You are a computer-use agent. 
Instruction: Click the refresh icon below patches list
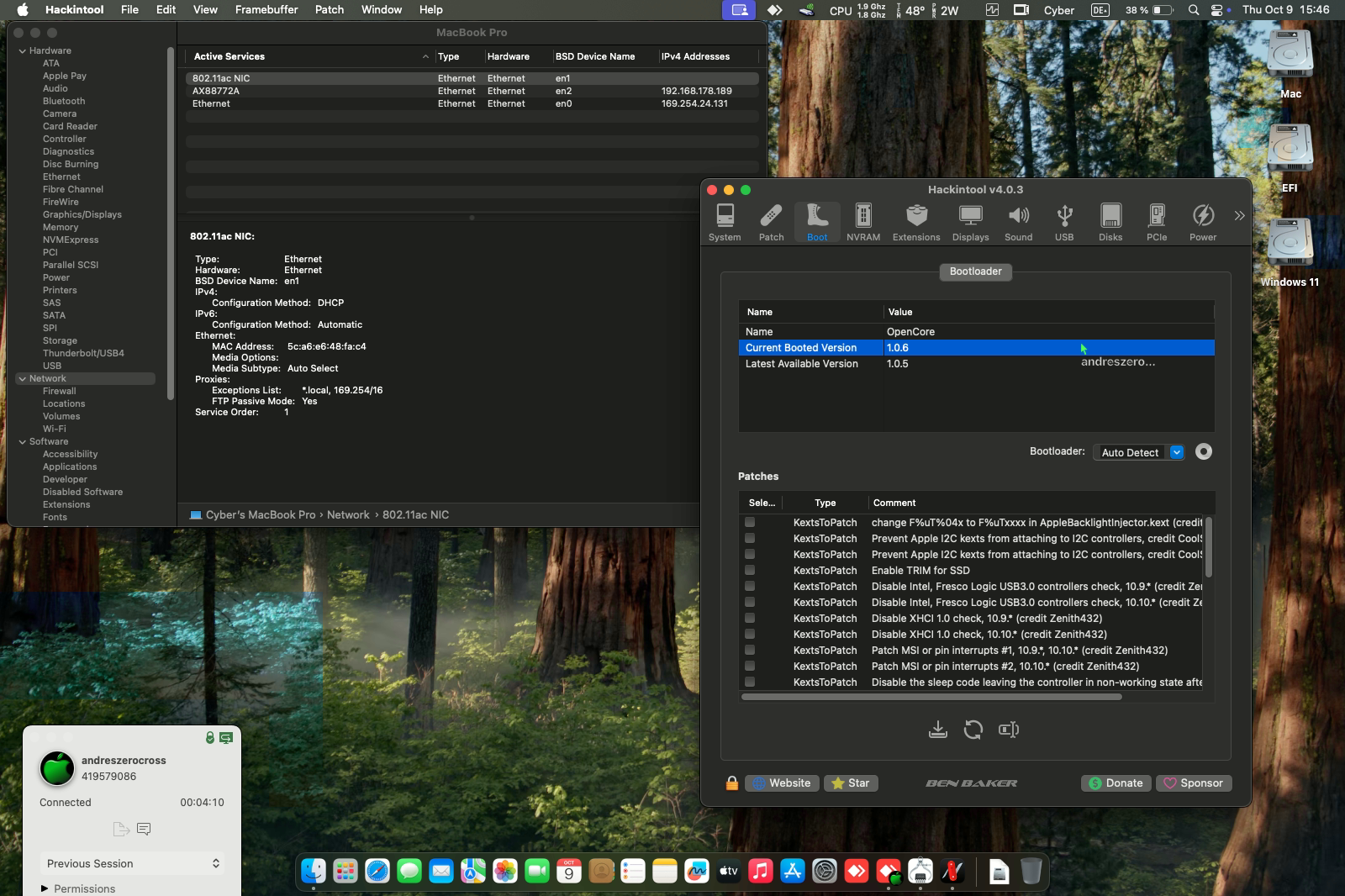[x=973, y=730]
